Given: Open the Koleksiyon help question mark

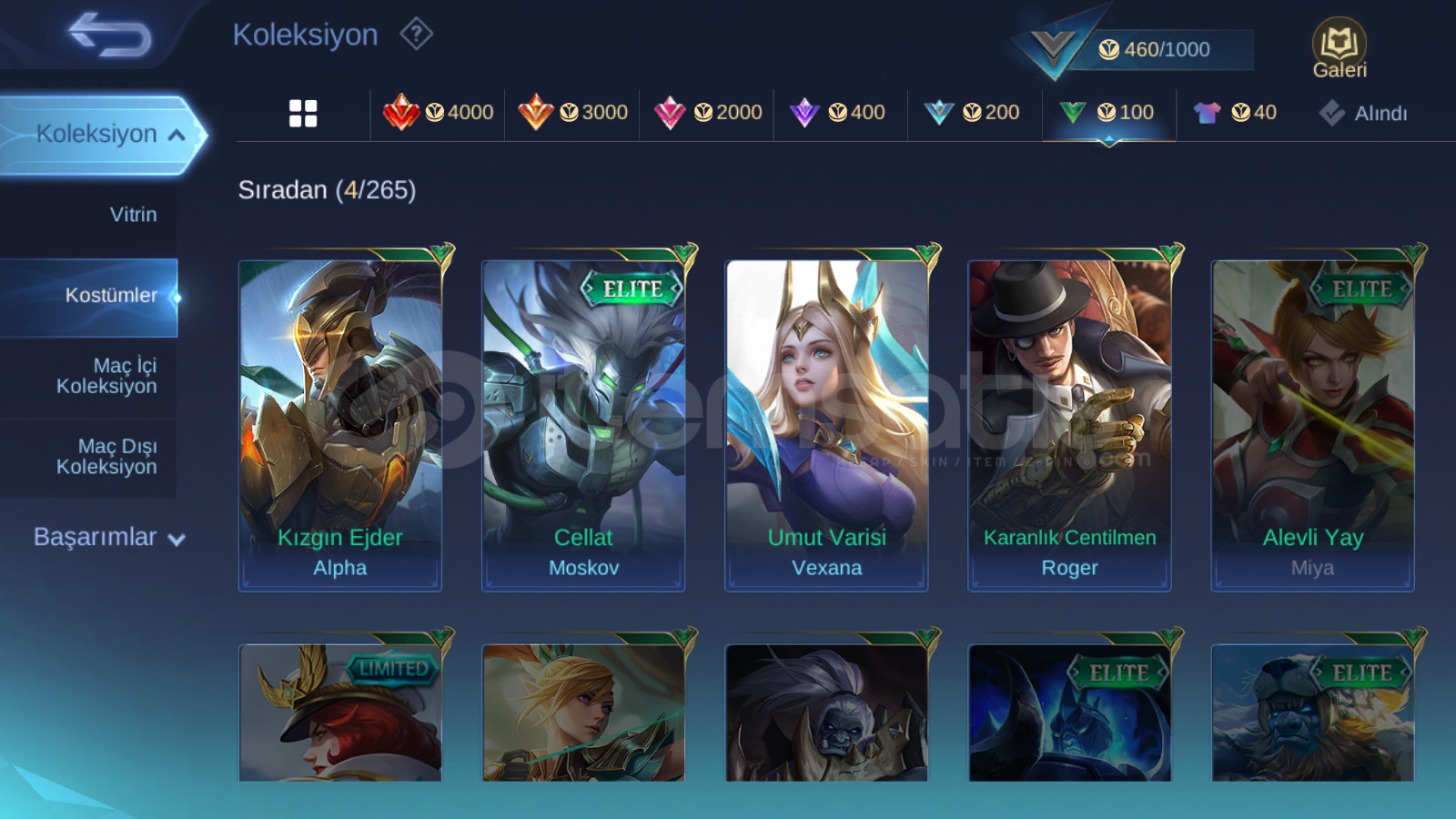Looking at the screenshot, I should 416,35.
